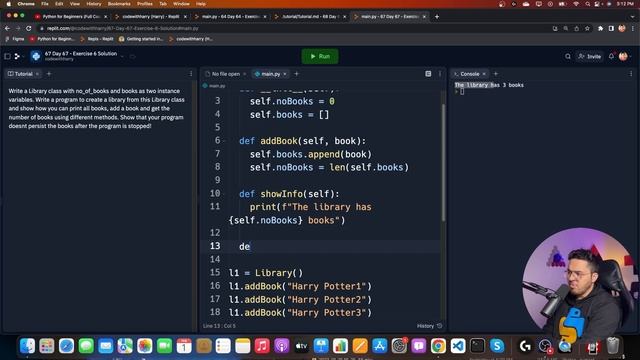Open Terminal from the dock
The image size is (640, 360).
click(x=478, y=346)
